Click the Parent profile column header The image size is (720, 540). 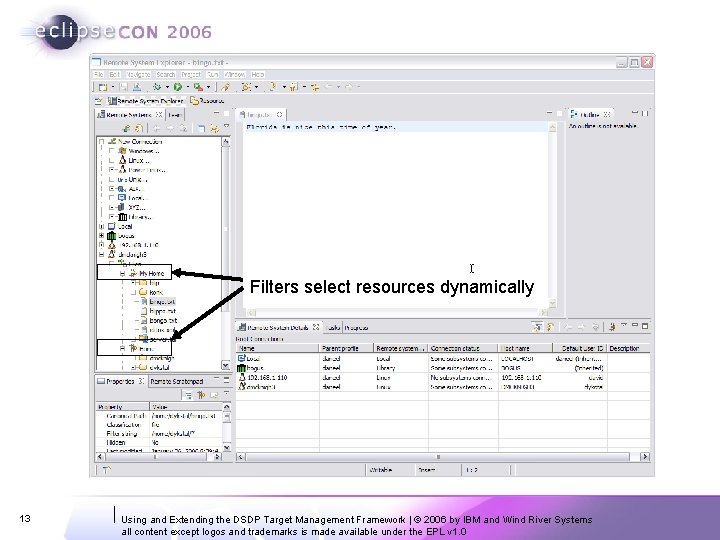tap(346, 349)
